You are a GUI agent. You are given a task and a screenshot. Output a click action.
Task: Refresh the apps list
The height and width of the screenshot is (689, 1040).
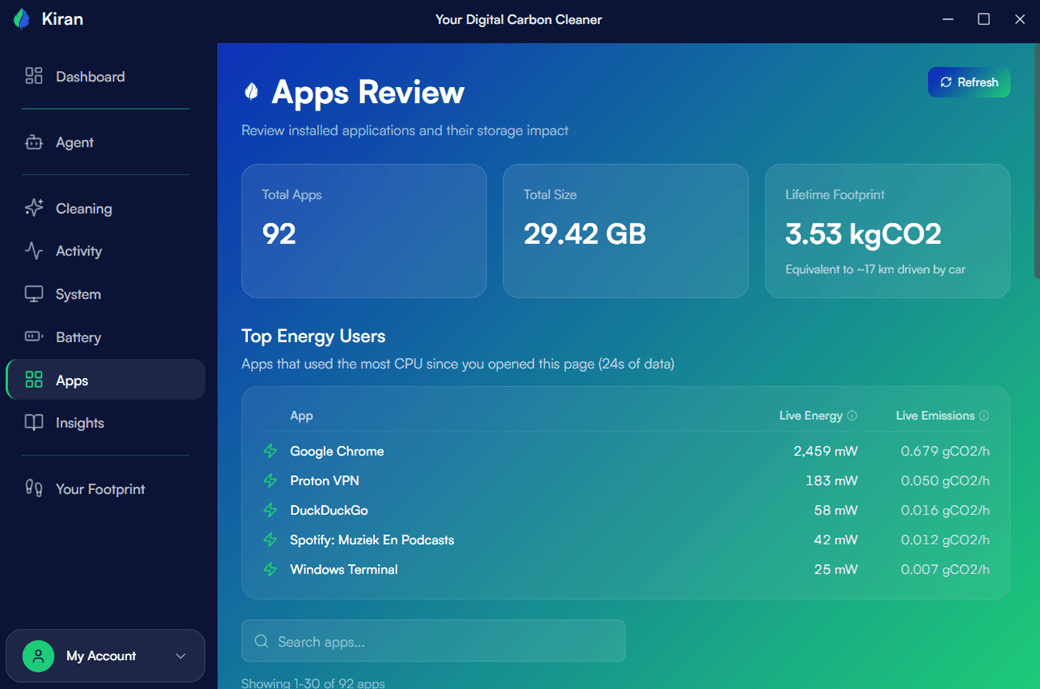968,82
